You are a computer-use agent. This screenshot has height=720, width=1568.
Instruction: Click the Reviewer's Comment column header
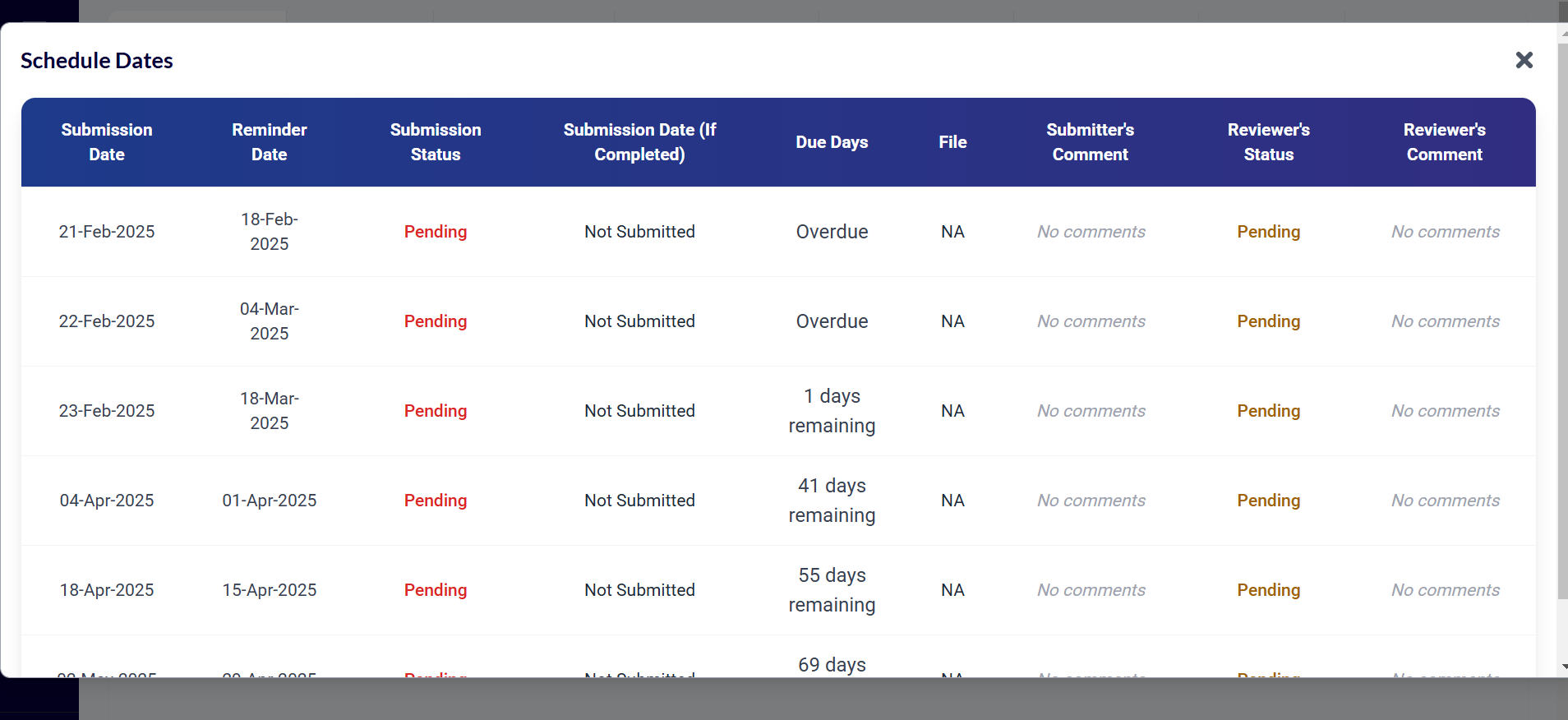tap(1445, 142)
